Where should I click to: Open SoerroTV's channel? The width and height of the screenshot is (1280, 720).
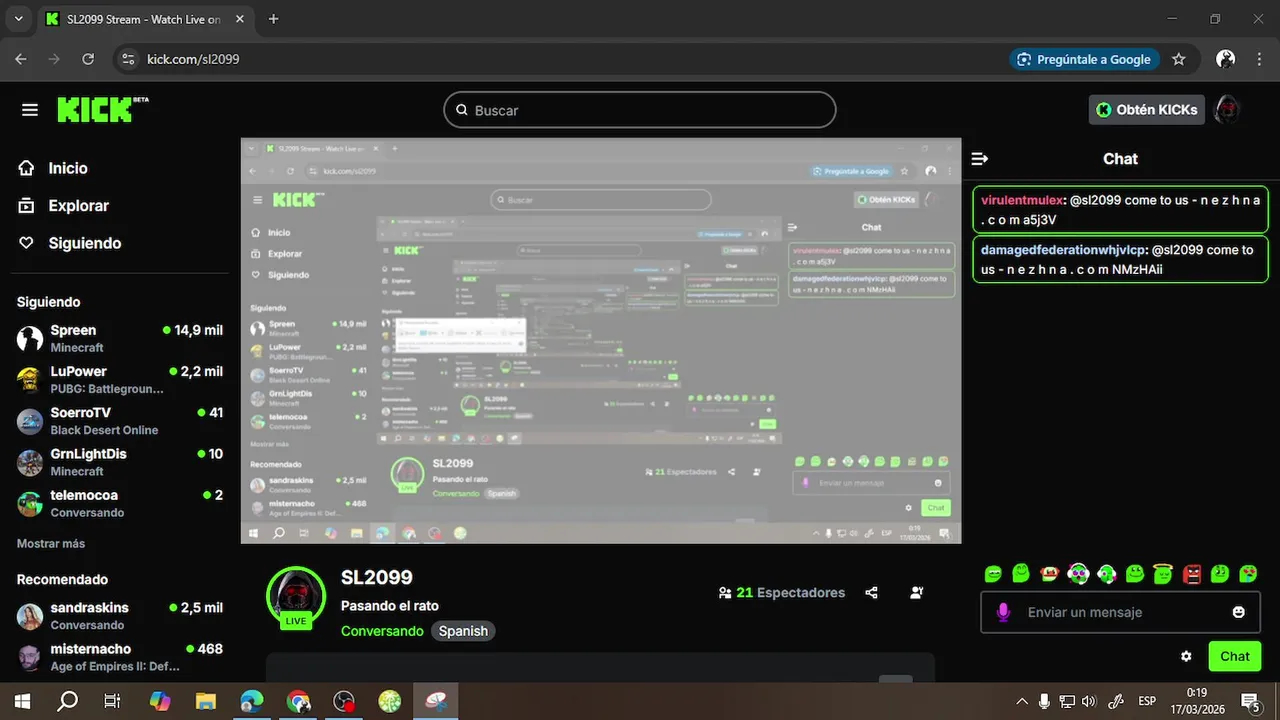click(120, 421)
